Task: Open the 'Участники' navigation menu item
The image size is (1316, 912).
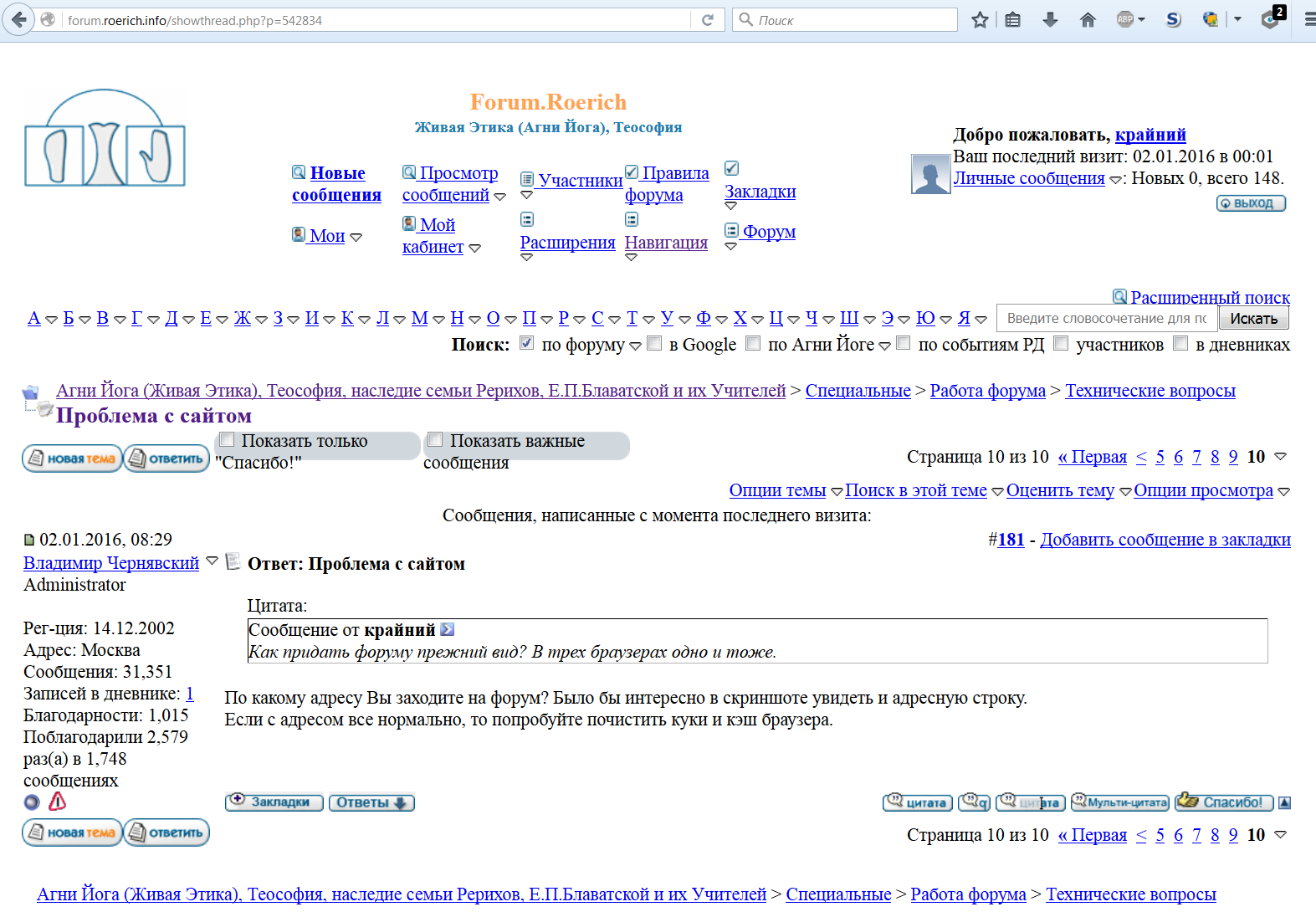Action: [x=580, y=181]
